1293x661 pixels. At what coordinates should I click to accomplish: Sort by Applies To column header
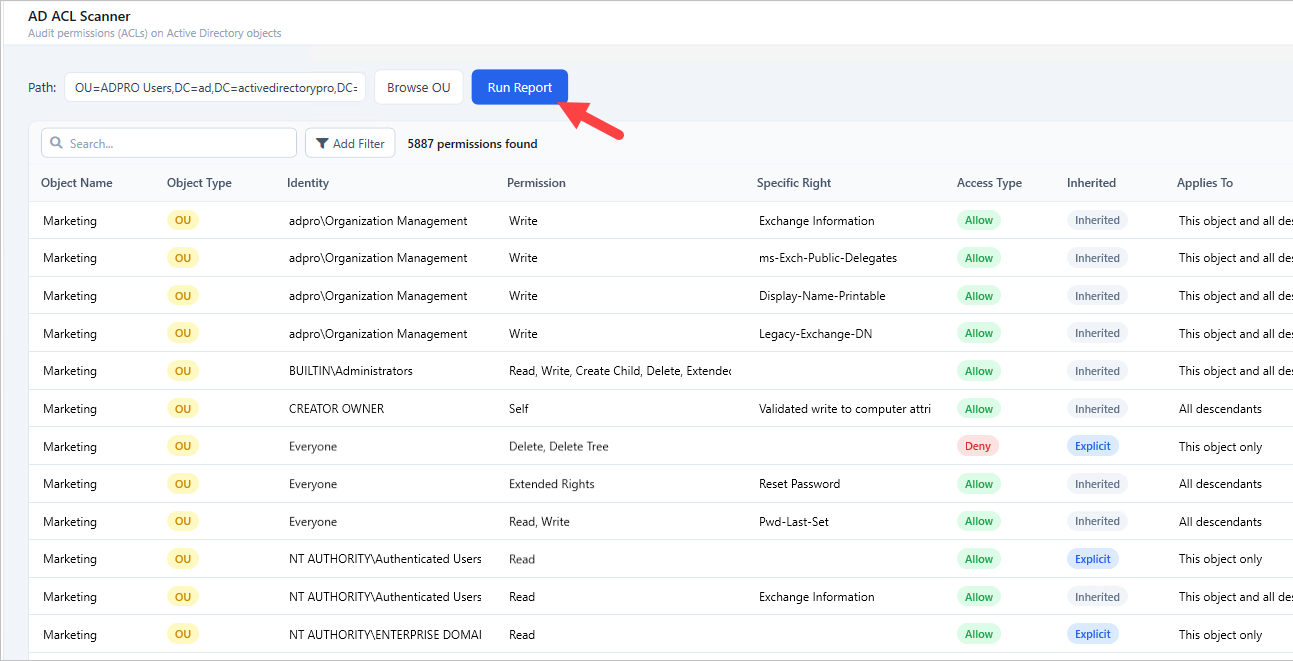pyautogui.click(x=1205, y=183)
